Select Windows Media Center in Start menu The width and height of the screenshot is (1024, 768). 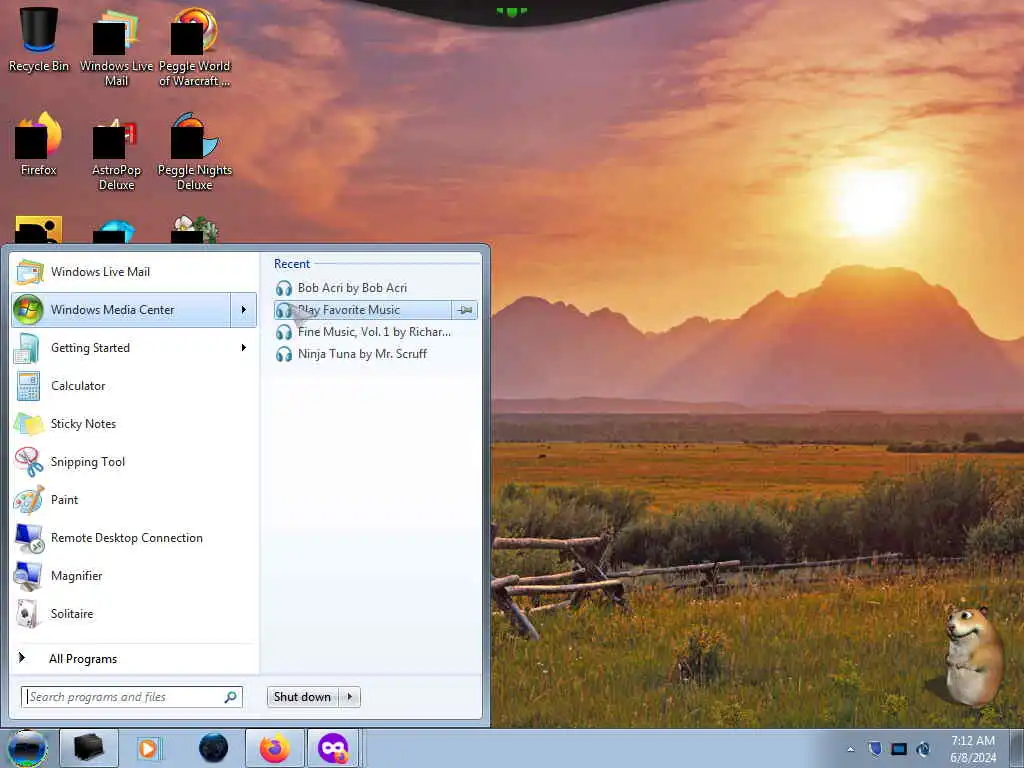121,310
